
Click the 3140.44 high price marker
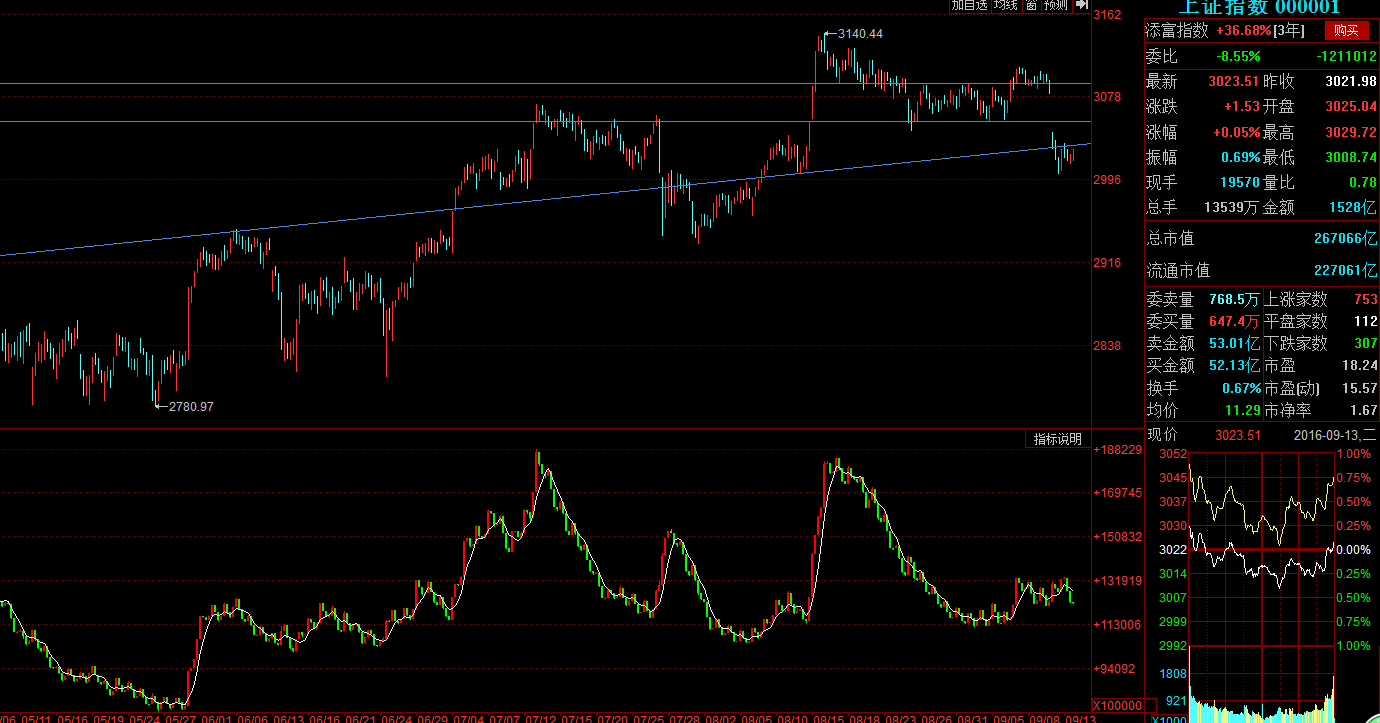[860, 34]
